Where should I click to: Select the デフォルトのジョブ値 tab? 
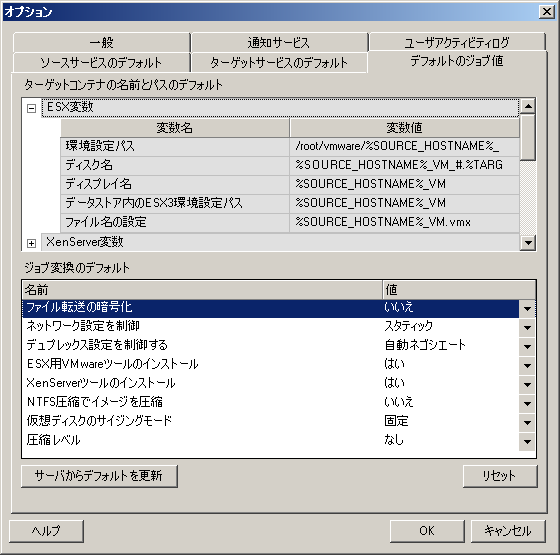[457, 61]
